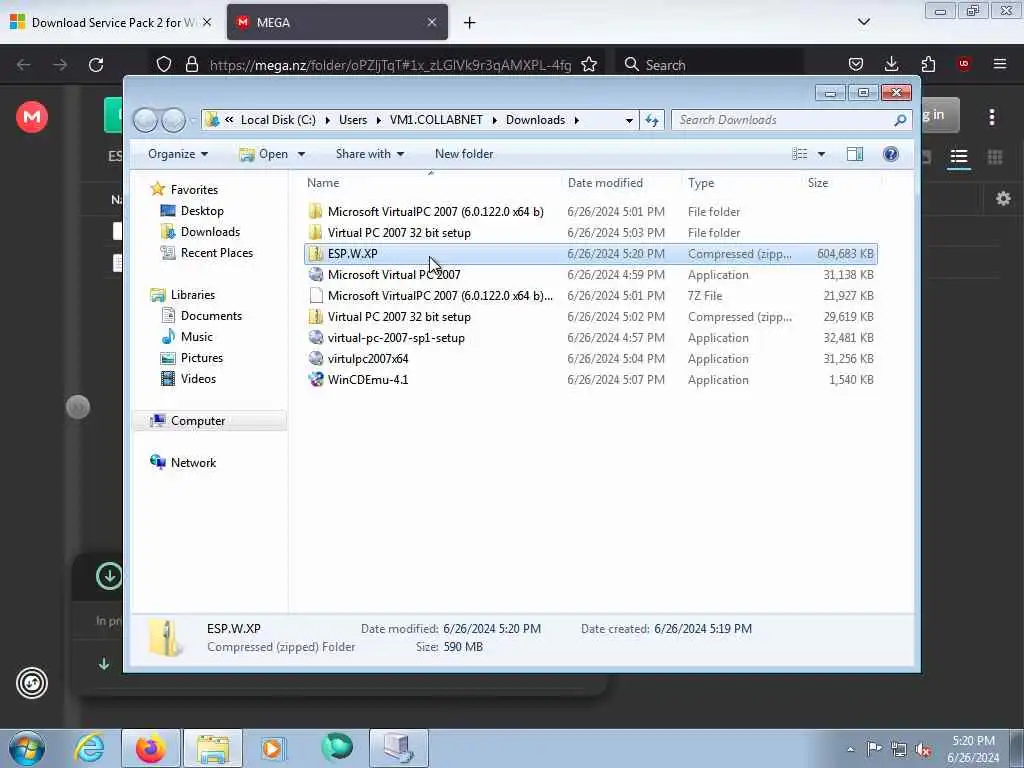This screenshot has width=1024, height=768.
Task: Expand the Open button dropdown arrow
Action: [x=301, y=154]
